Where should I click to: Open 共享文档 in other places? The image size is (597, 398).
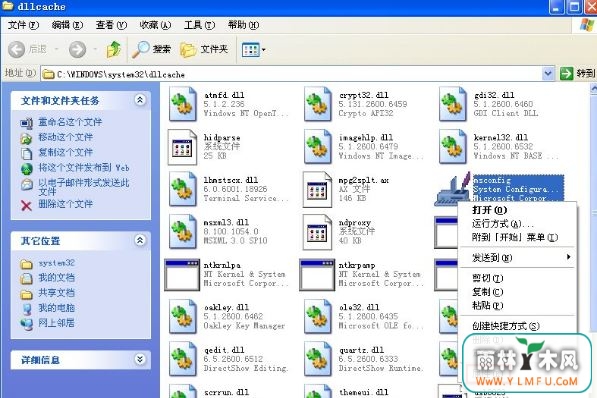56,293
